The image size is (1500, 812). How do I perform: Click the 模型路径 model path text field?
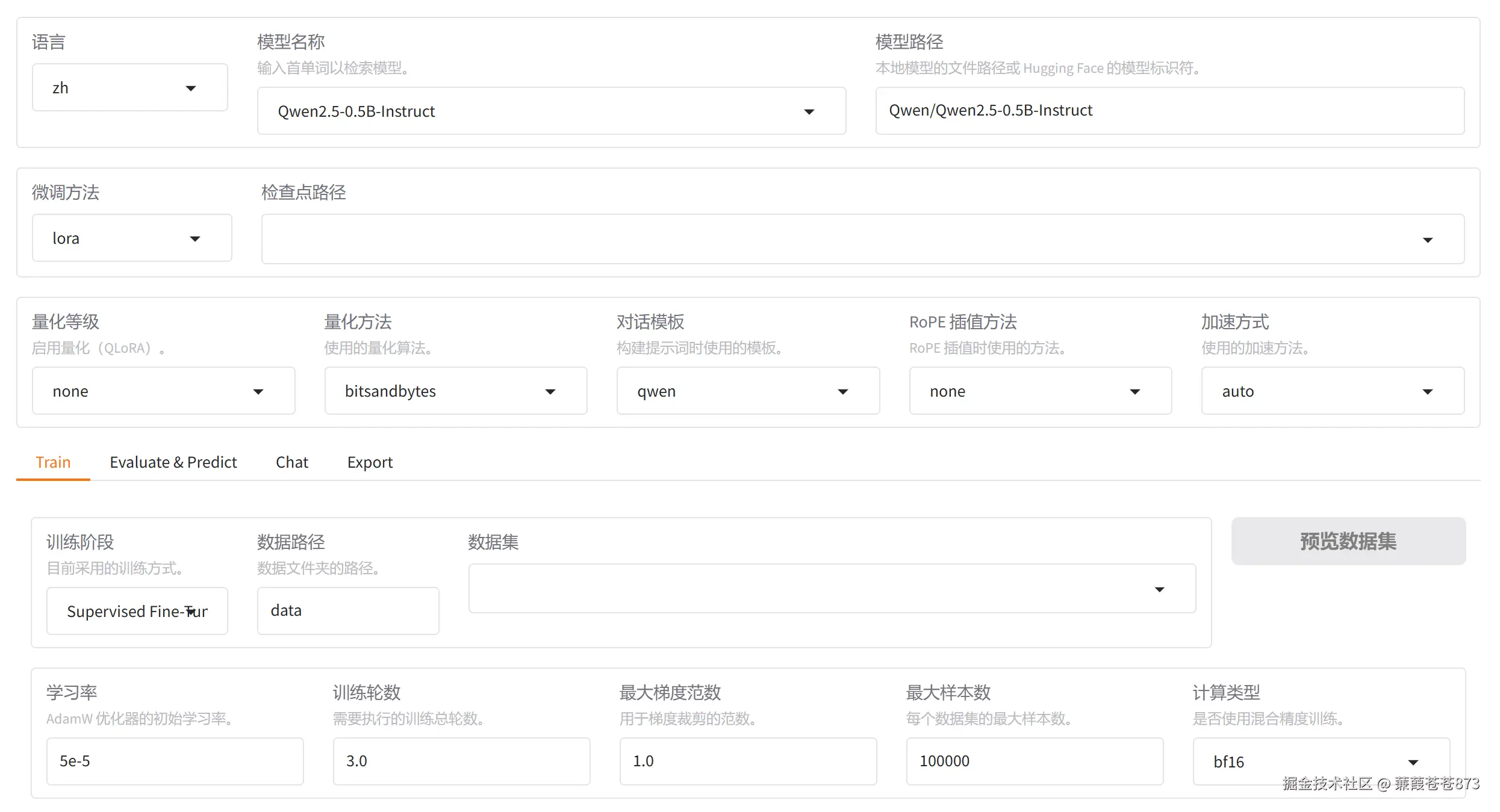pos(1168,111)
